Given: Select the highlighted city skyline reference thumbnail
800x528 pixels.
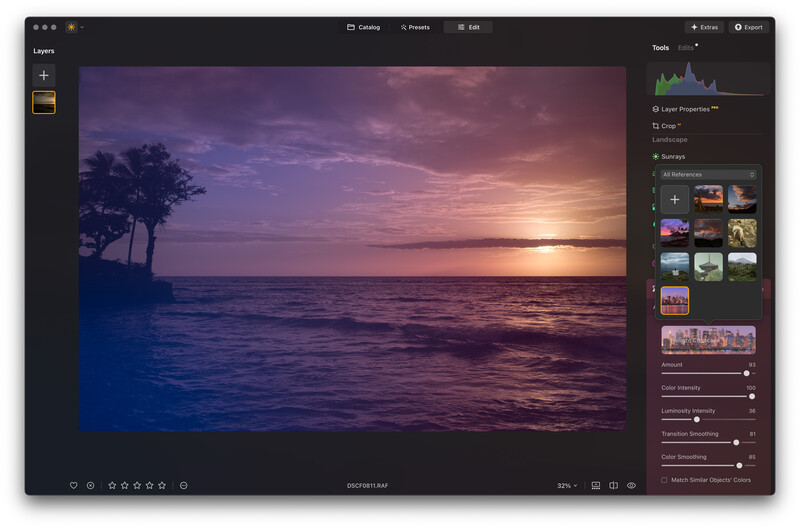Looking at the screenshot, I should point(674,300).
